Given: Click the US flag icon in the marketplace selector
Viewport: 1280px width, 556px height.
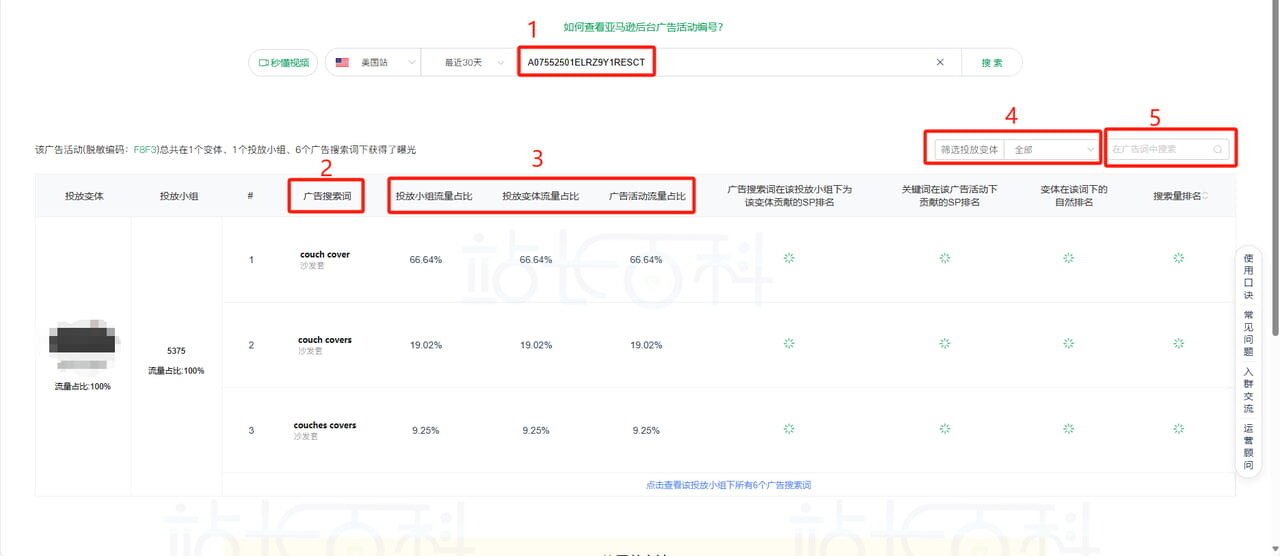Looking at the screenshot, I should 342,62.
